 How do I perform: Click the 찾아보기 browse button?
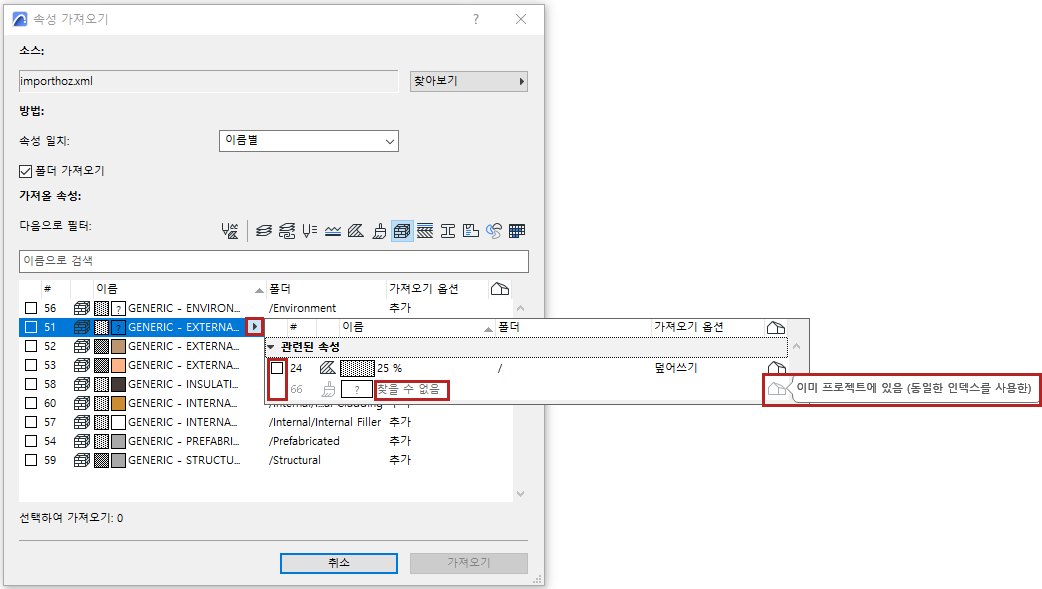tap(467, 81)
